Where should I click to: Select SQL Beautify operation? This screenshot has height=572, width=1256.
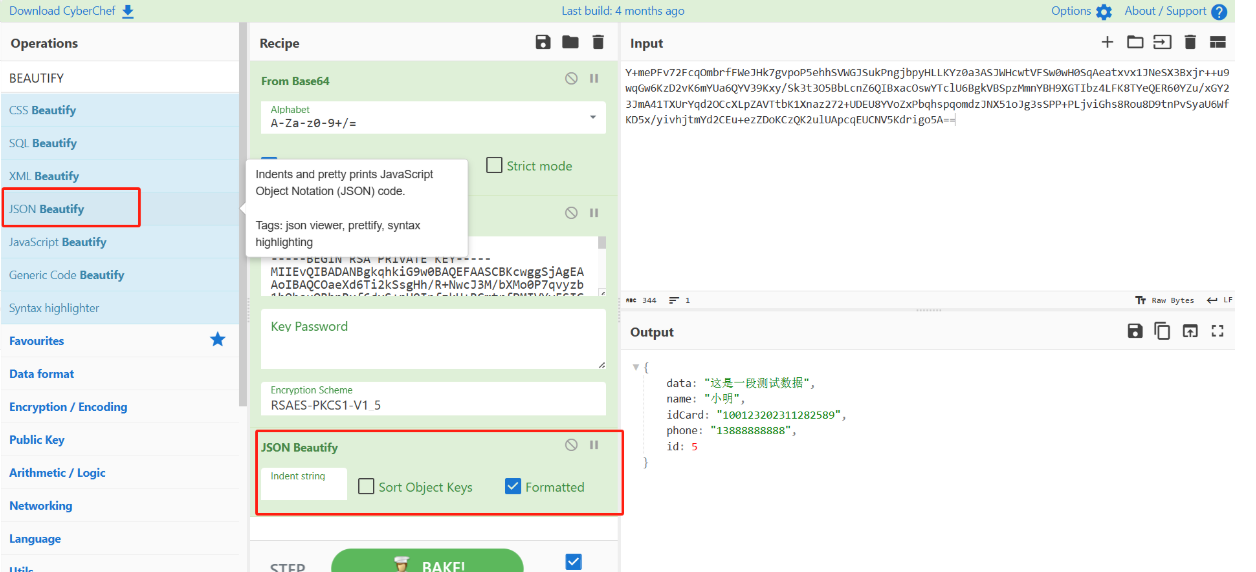pos(120,143)
